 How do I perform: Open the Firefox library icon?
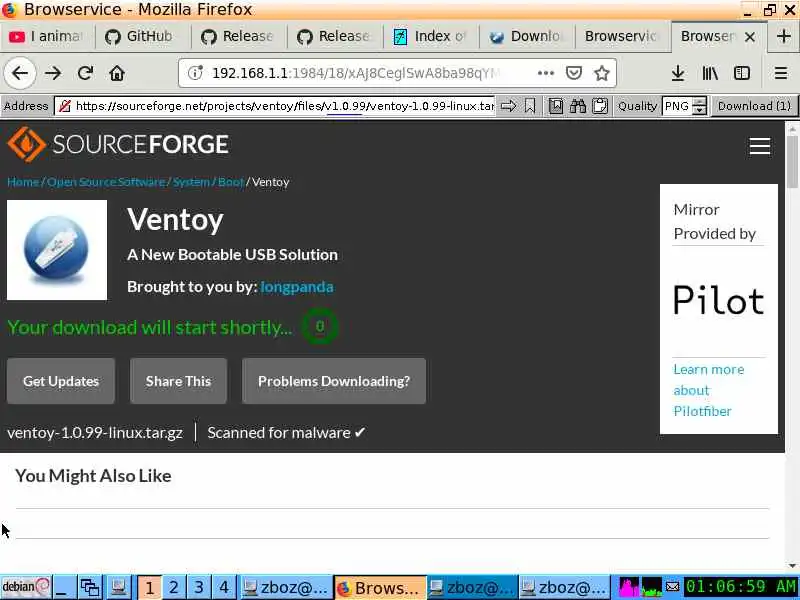pos(710,73)
